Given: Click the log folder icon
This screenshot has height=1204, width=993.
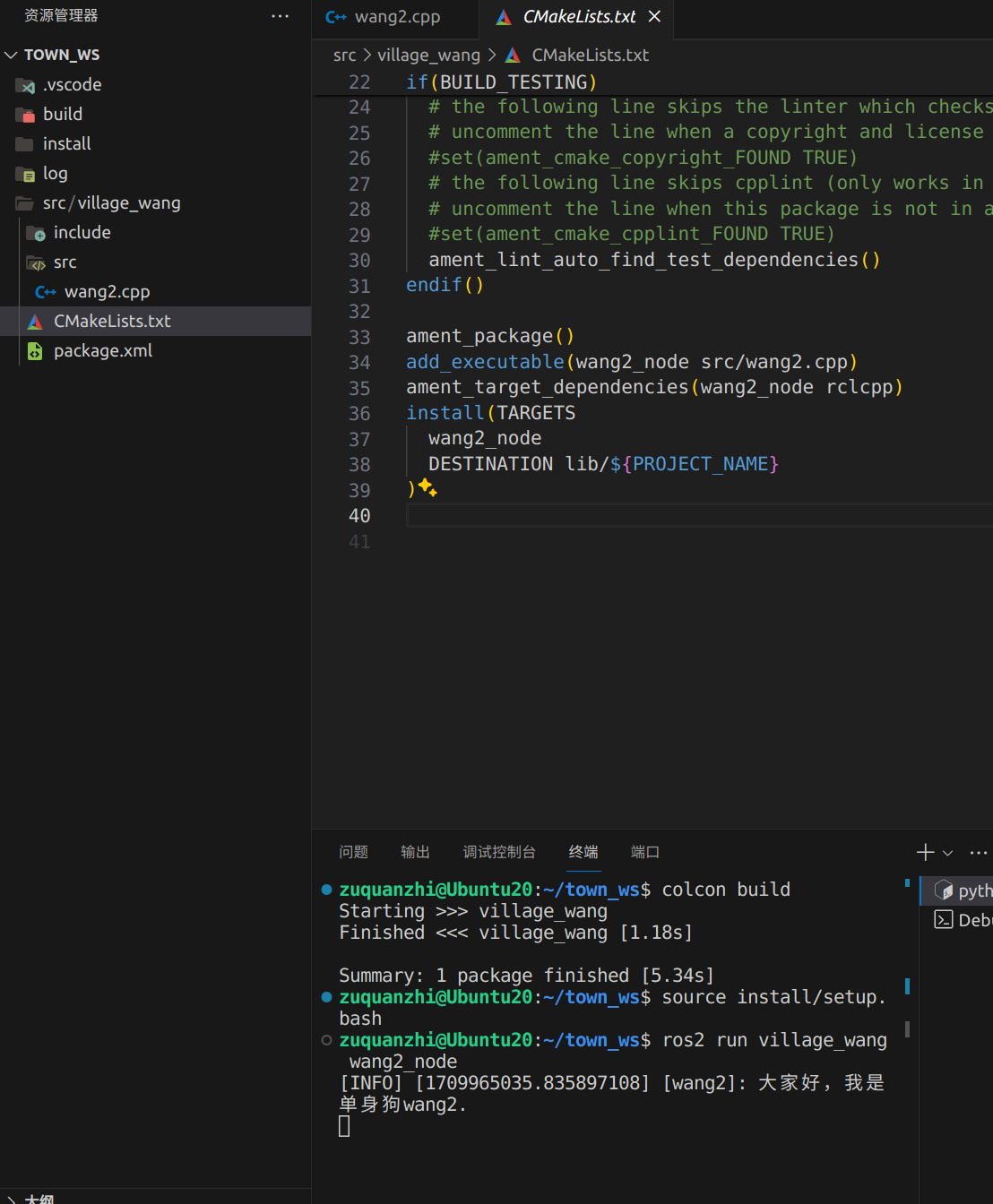Looking at the screenshot, I should point(25,174).
